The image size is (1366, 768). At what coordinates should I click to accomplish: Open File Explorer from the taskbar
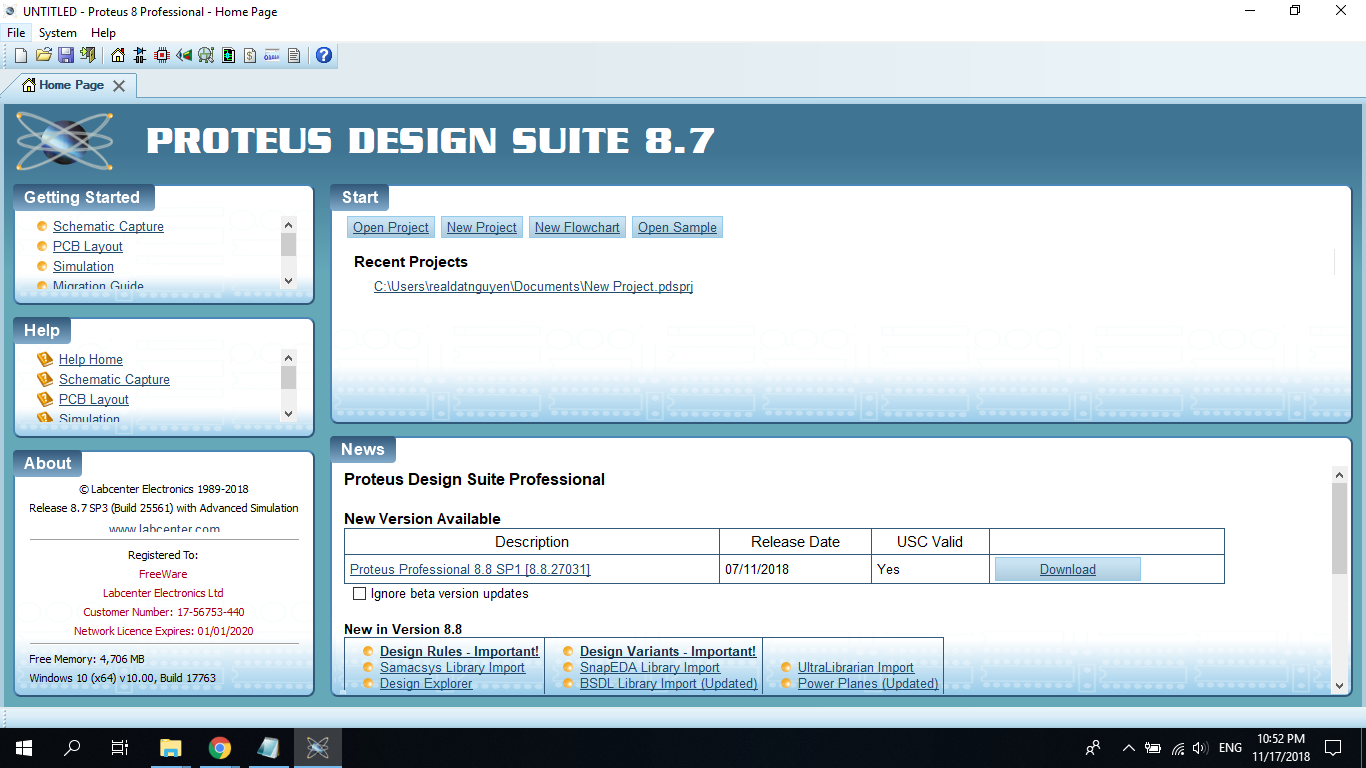coord(171,747)
